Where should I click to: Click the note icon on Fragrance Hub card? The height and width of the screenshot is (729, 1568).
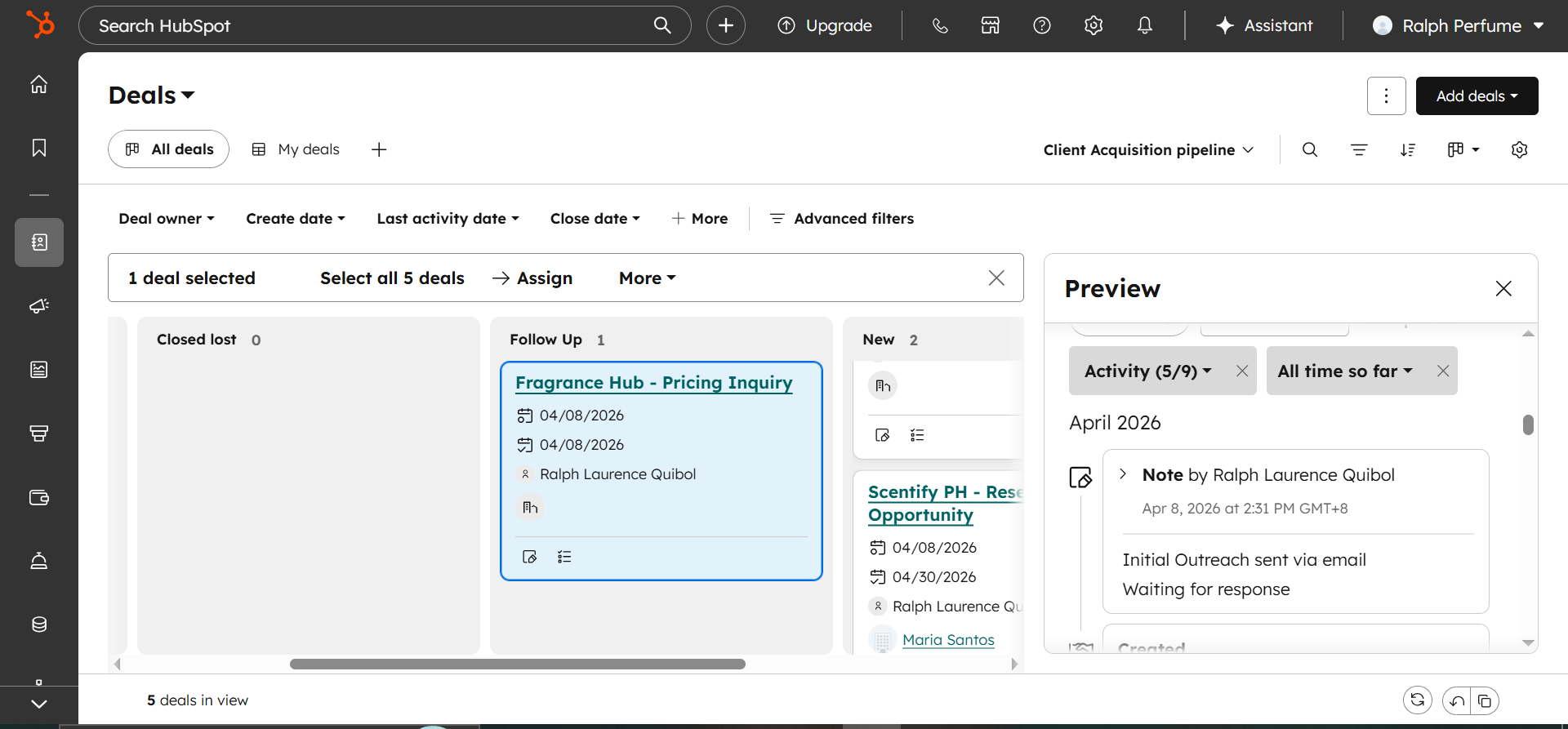[x=529, y=557]
